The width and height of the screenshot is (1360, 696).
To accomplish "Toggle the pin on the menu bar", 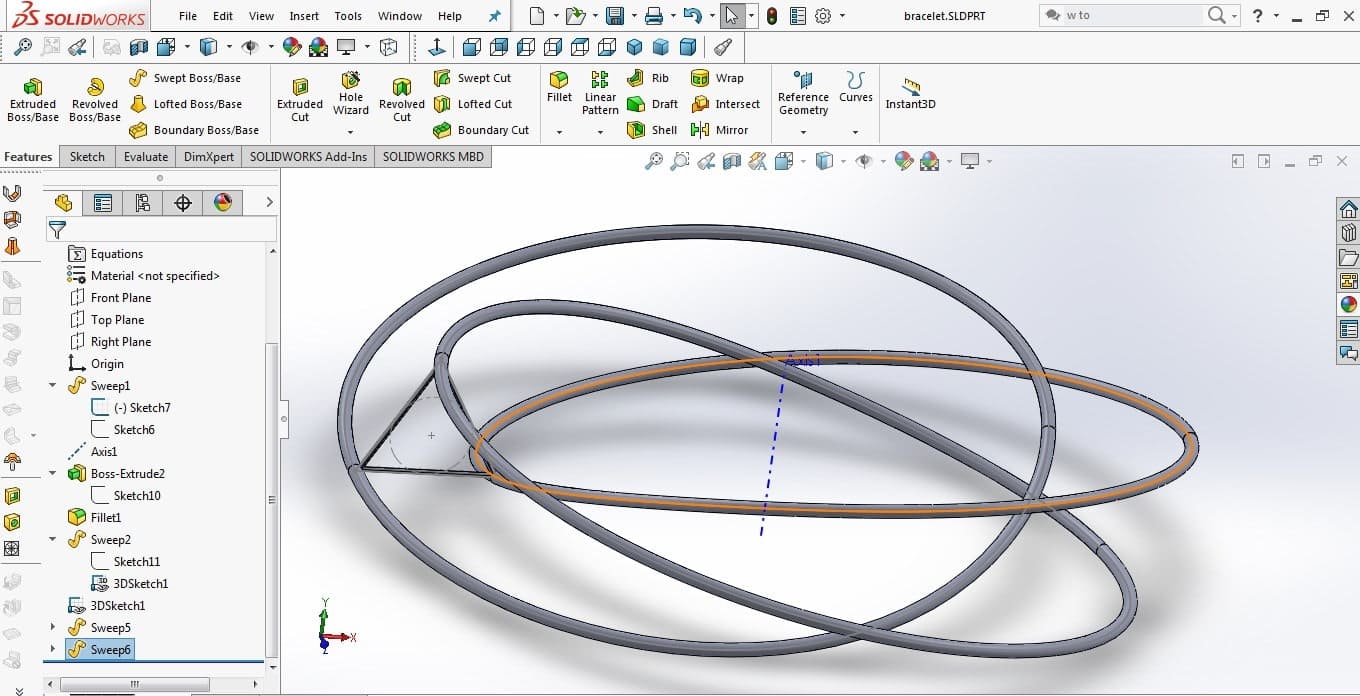I will tap(494, 16).
